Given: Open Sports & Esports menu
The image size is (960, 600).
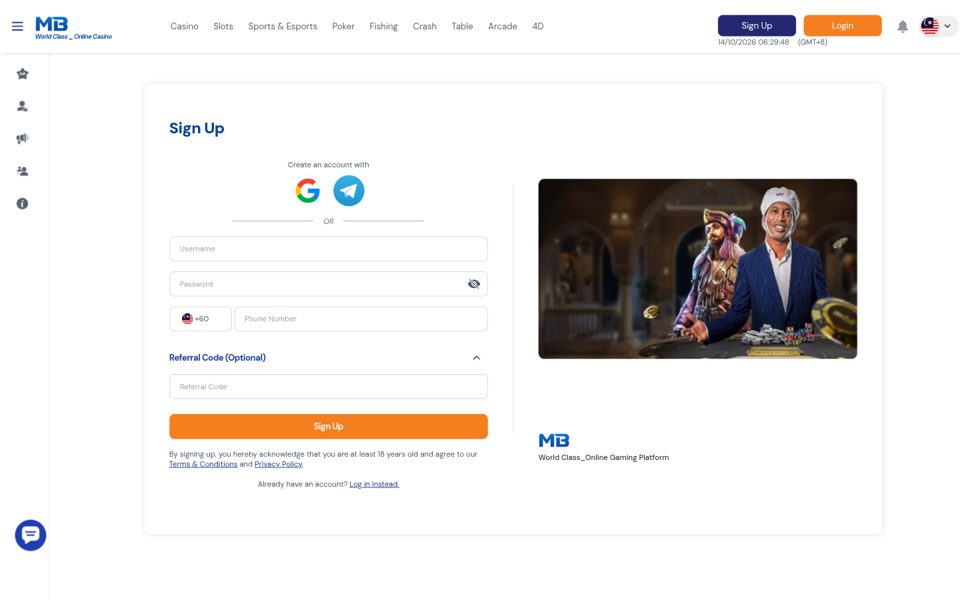Looking at the screenshot, I should (x=282, y=26).
